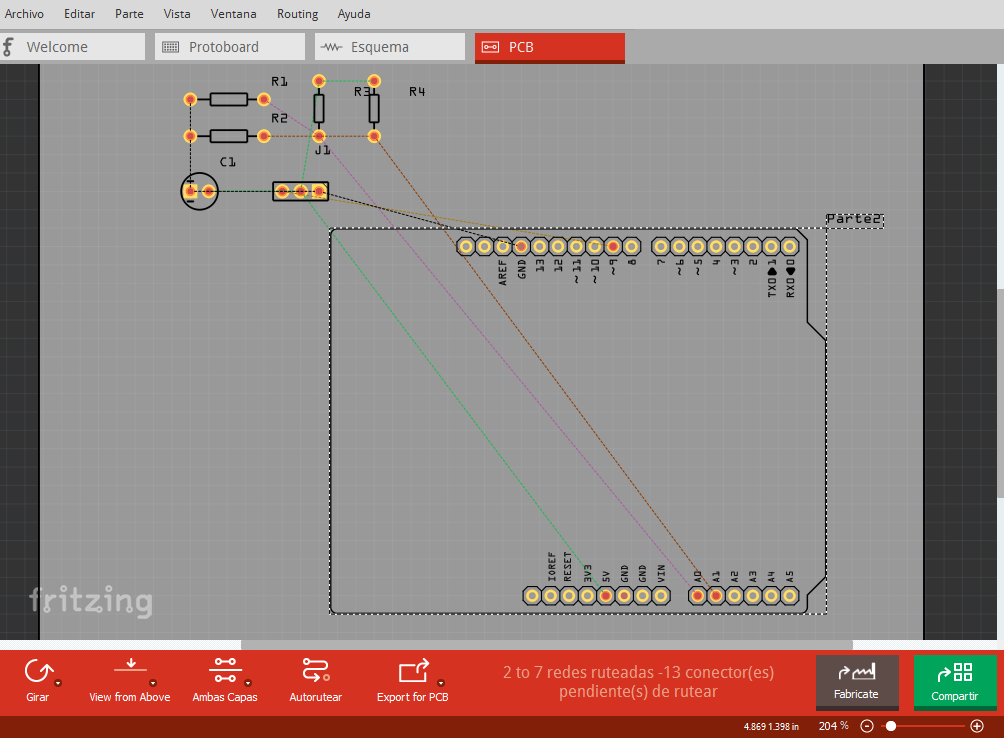1004x738 pixels.
Task: Click the Arduino 3V3 pin pad
Action: tap(587, 596)
